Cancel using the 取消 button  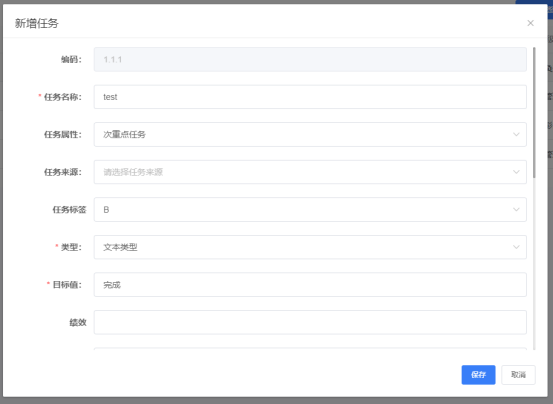[518, 375]
